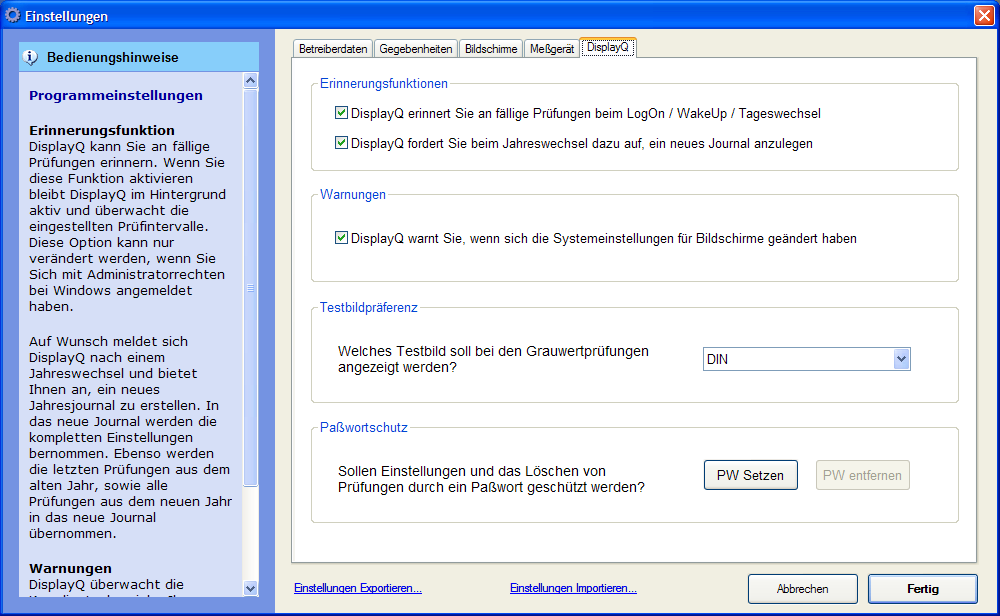Close the Einstellungen window
Image resolution: width=1000 pixels, height=616 pixels.
pyautogui.click(x=984, y=15)
